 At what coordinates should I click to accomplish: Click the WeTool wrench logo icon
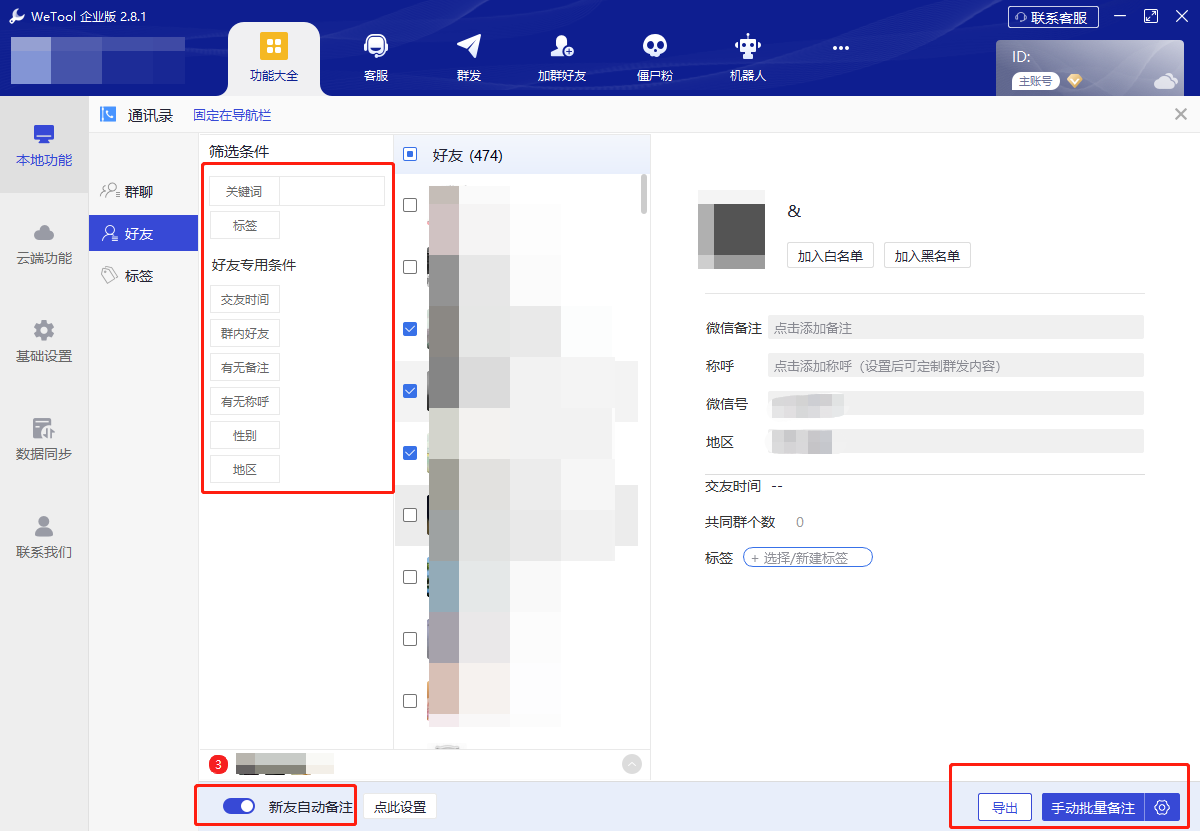(17, 16)
